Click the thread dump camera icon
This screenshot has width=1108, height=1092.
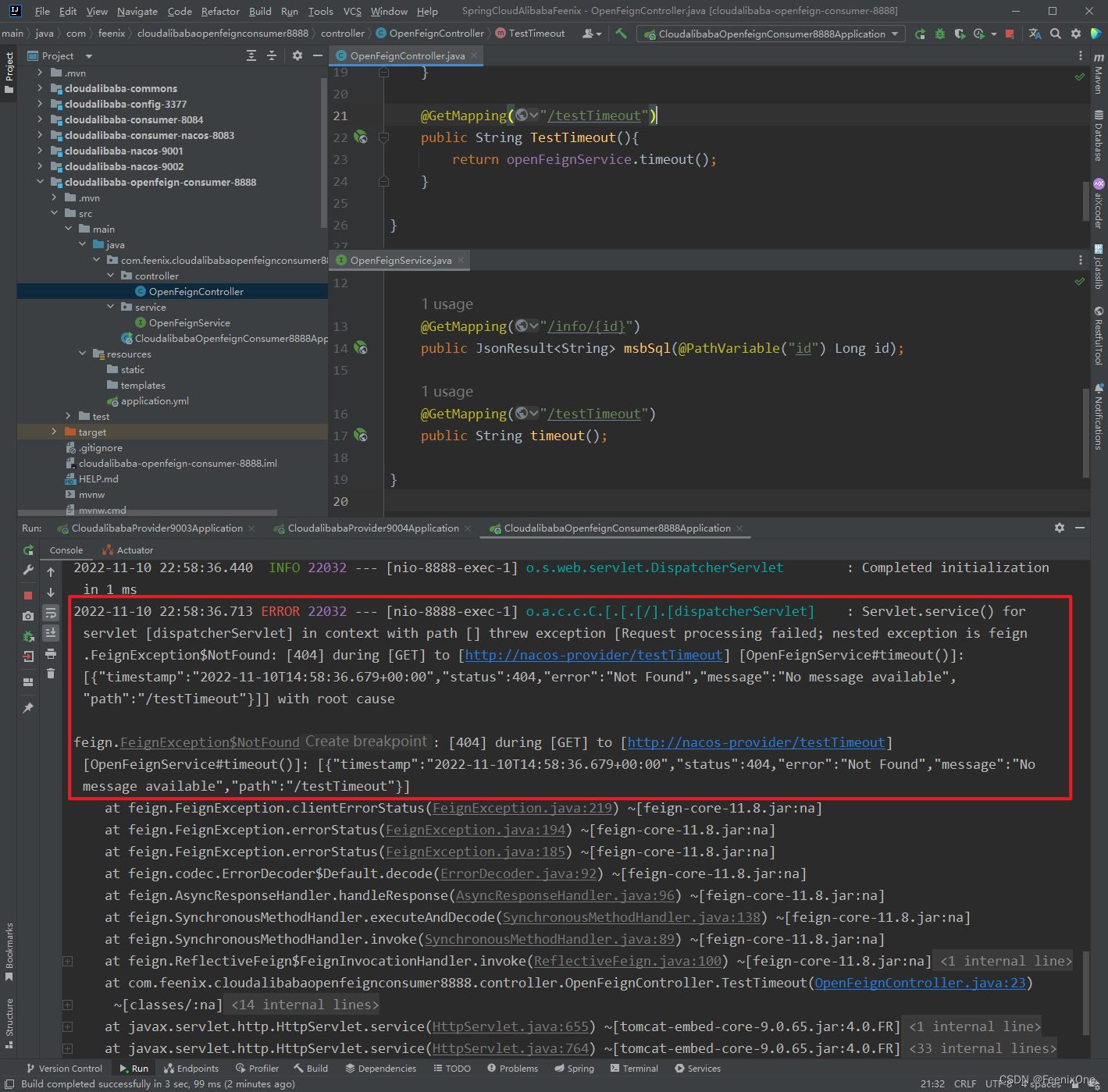pos(28,616)
